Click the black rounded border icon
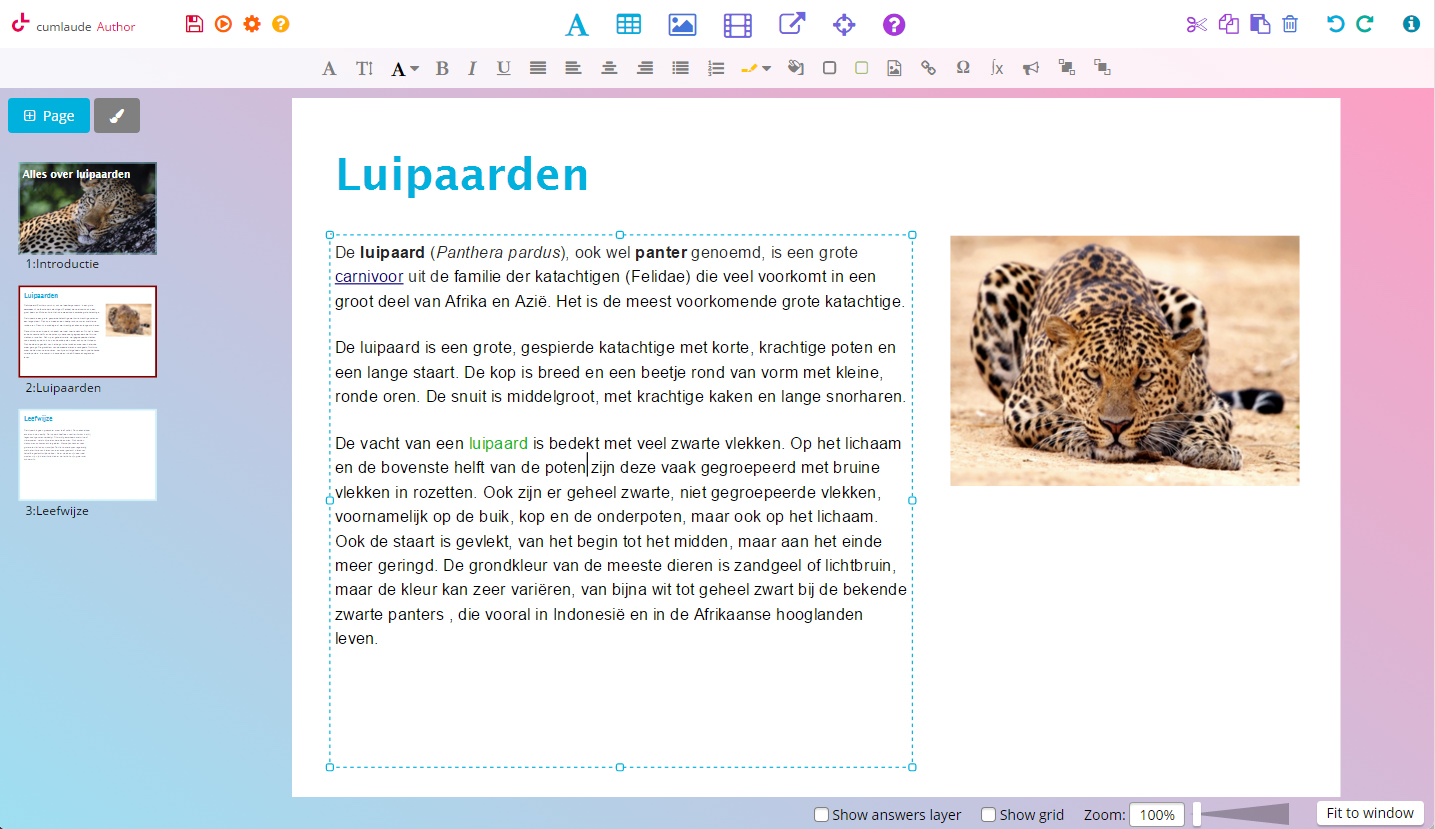 829,68
